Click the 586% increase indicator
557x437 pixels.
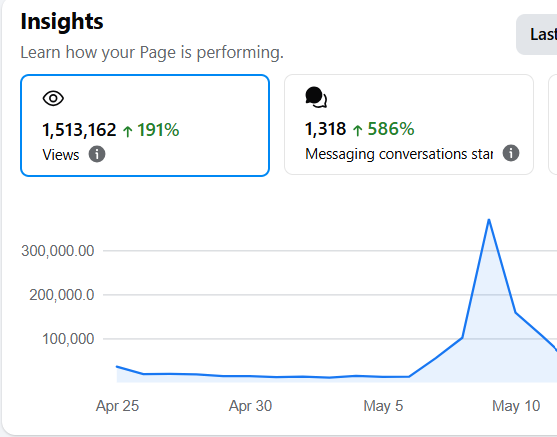384,129
